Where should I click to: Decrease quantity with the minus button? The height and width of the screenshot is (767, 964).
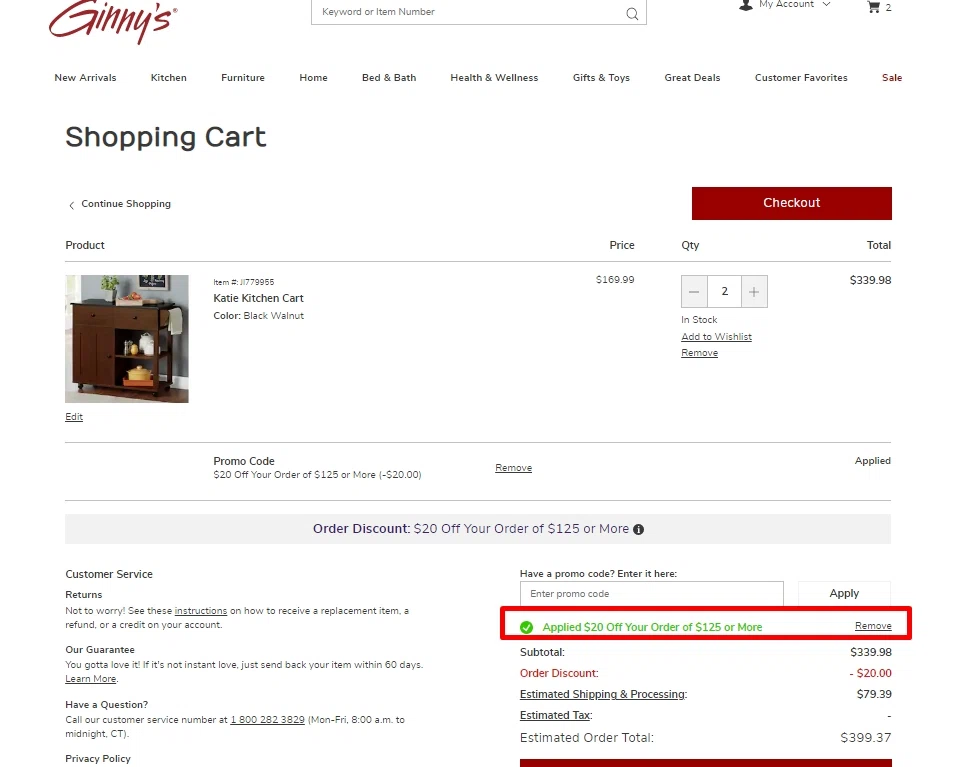pos(694,292)
